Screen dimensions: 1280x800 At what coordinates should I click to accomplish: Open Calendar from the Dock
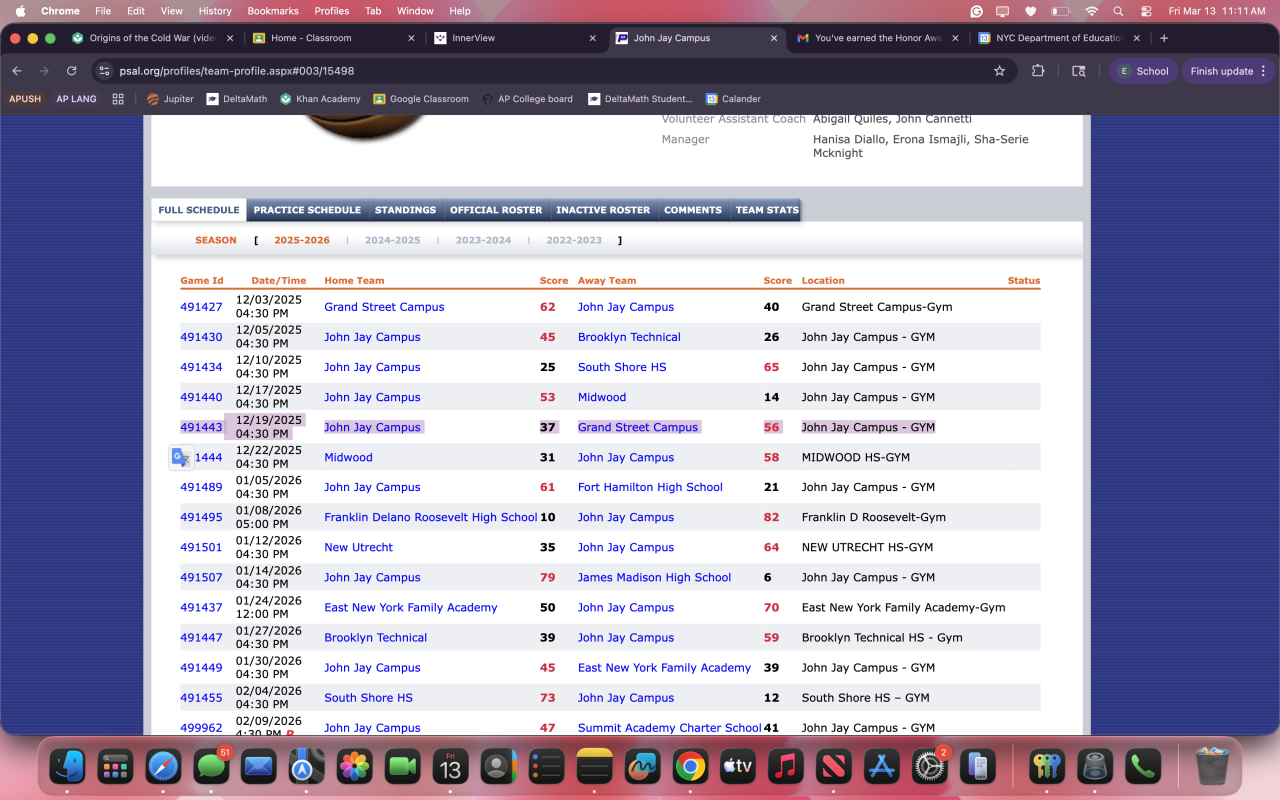tap(451, 767)
